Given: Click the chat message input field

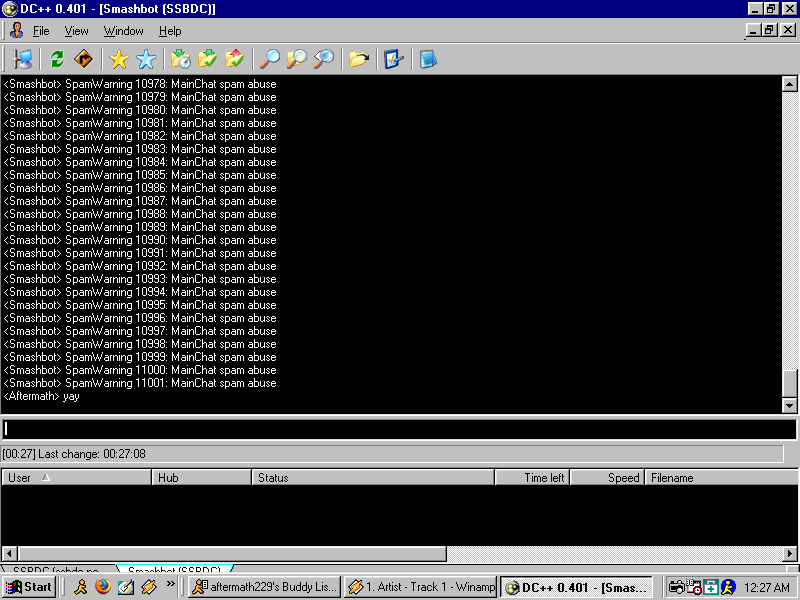Looking at the screenshot, I should tap(399, 429).
